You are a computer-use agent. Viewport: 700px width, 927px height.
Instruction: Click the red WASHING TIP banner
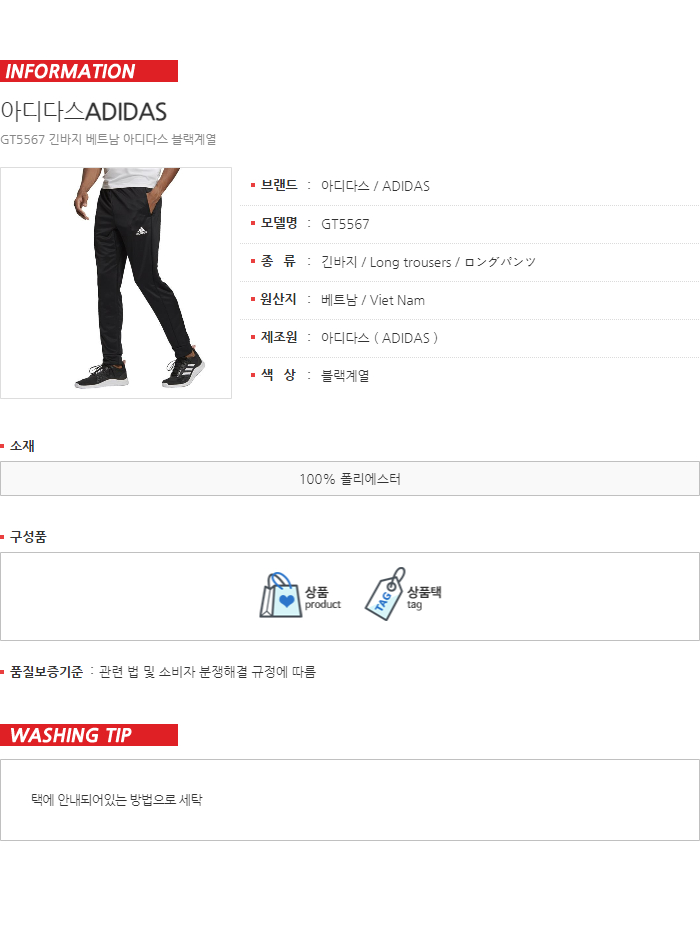point(89,735)
